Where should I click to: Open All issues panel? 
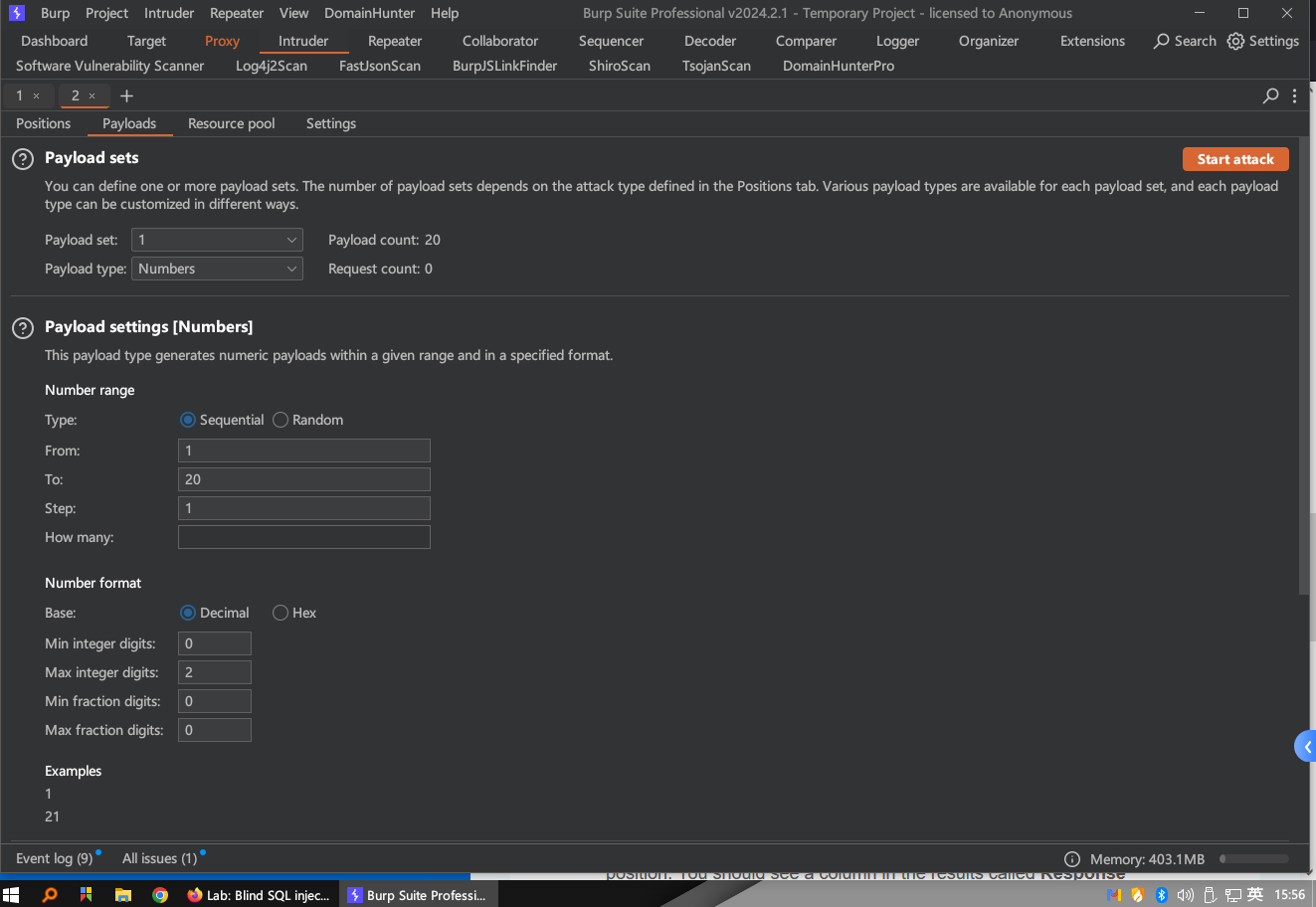coord(159,858)
